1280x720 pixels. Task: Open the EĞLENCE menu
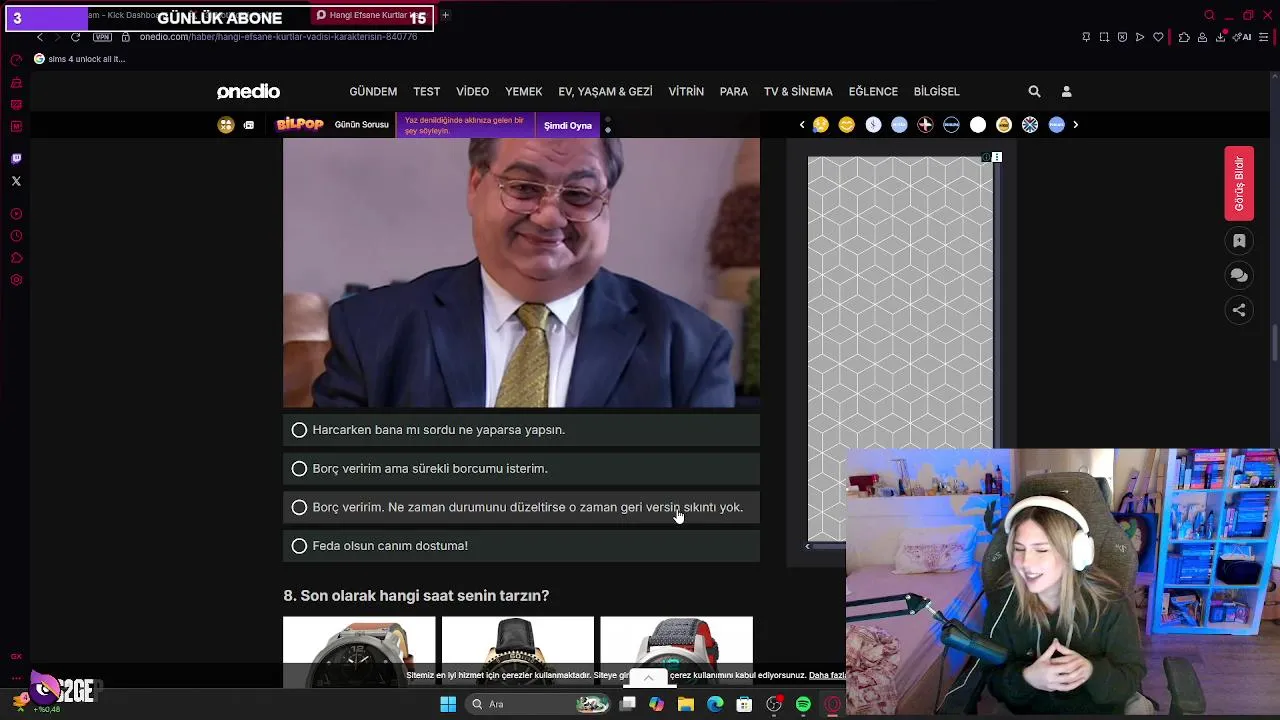pos(873,91)
